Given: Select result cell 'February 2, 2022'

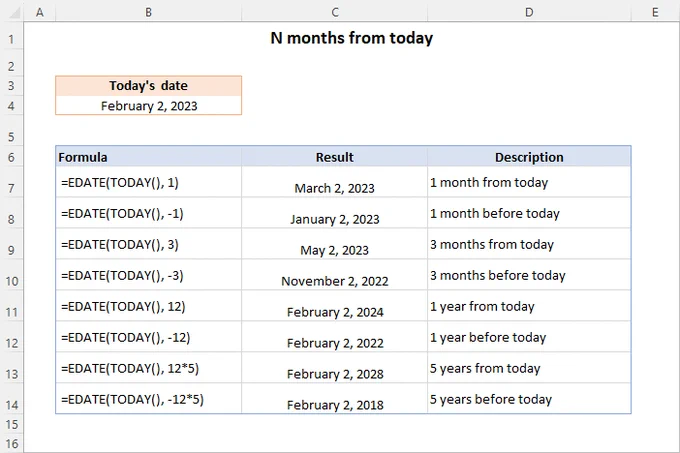Looking at the screenshot, I should point(334,338).
